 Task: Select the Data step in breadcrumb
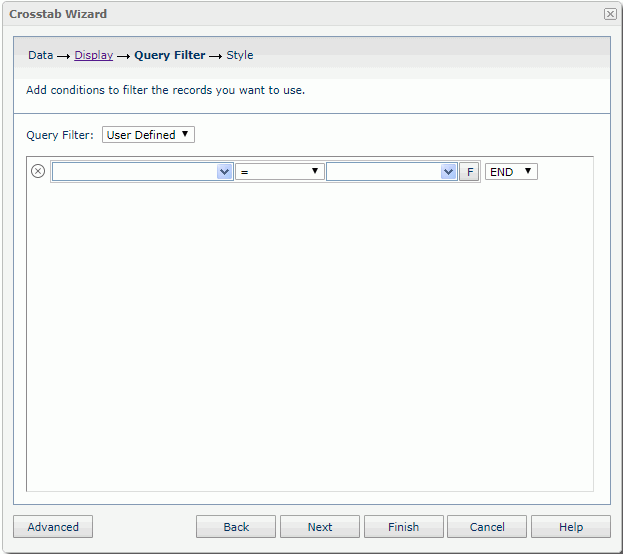coord(41,55)
